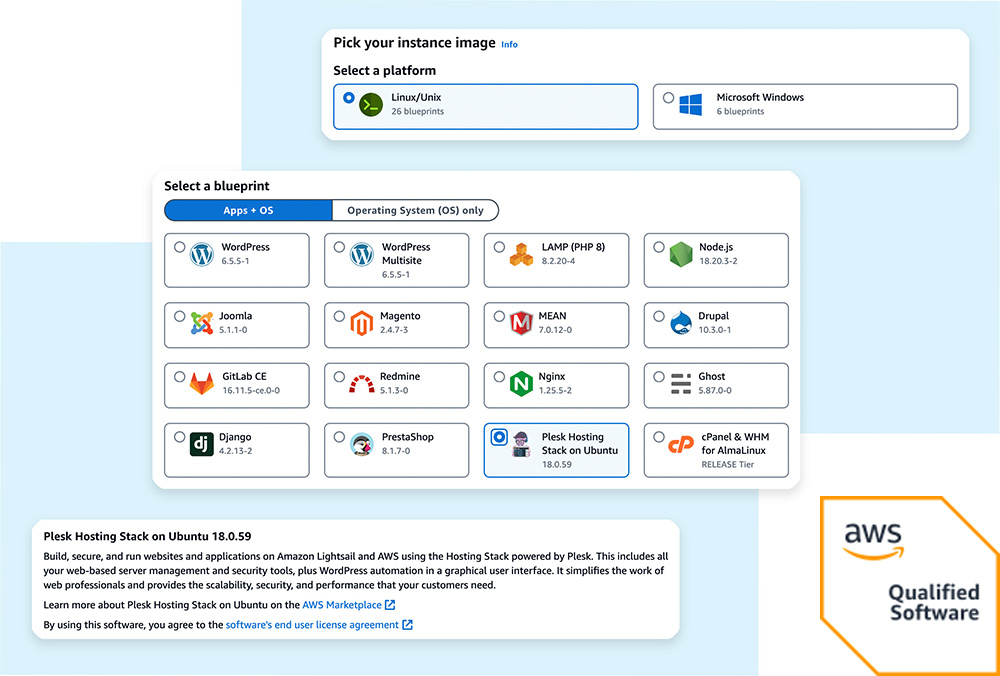Click the LAMP version "8.2.20-4" text
This screenshot has height=676, width=1000.
[559, 261]
